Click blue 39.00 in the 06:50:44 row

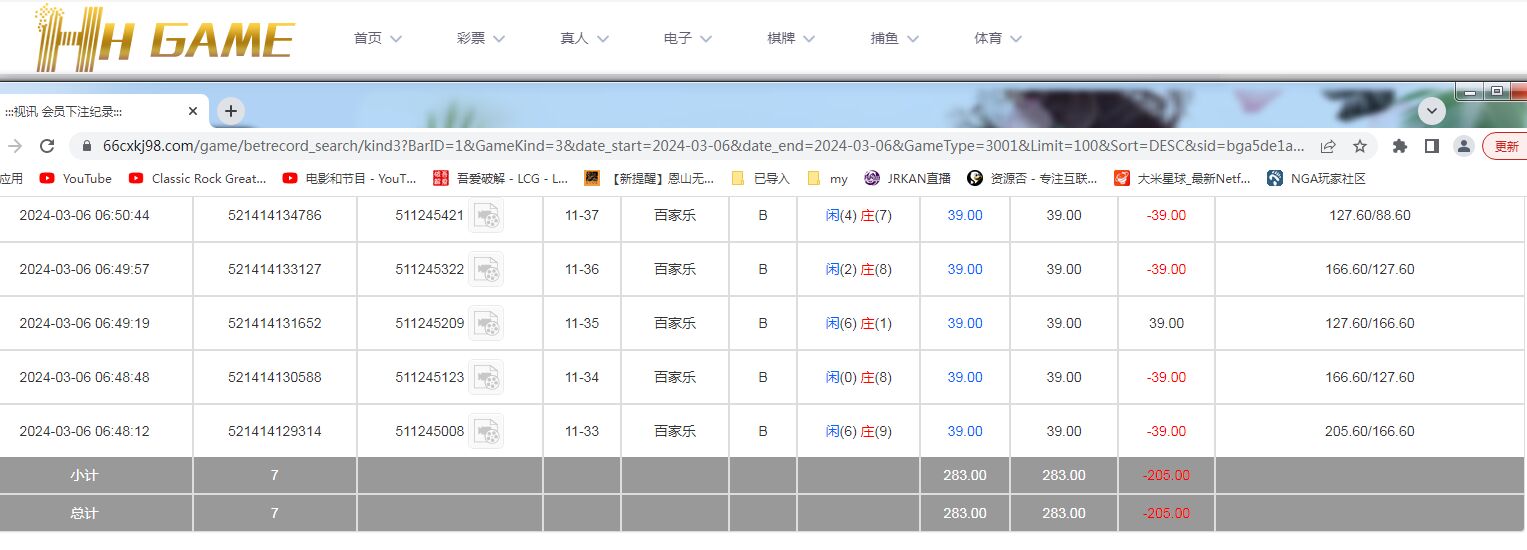tap(965, 215)
